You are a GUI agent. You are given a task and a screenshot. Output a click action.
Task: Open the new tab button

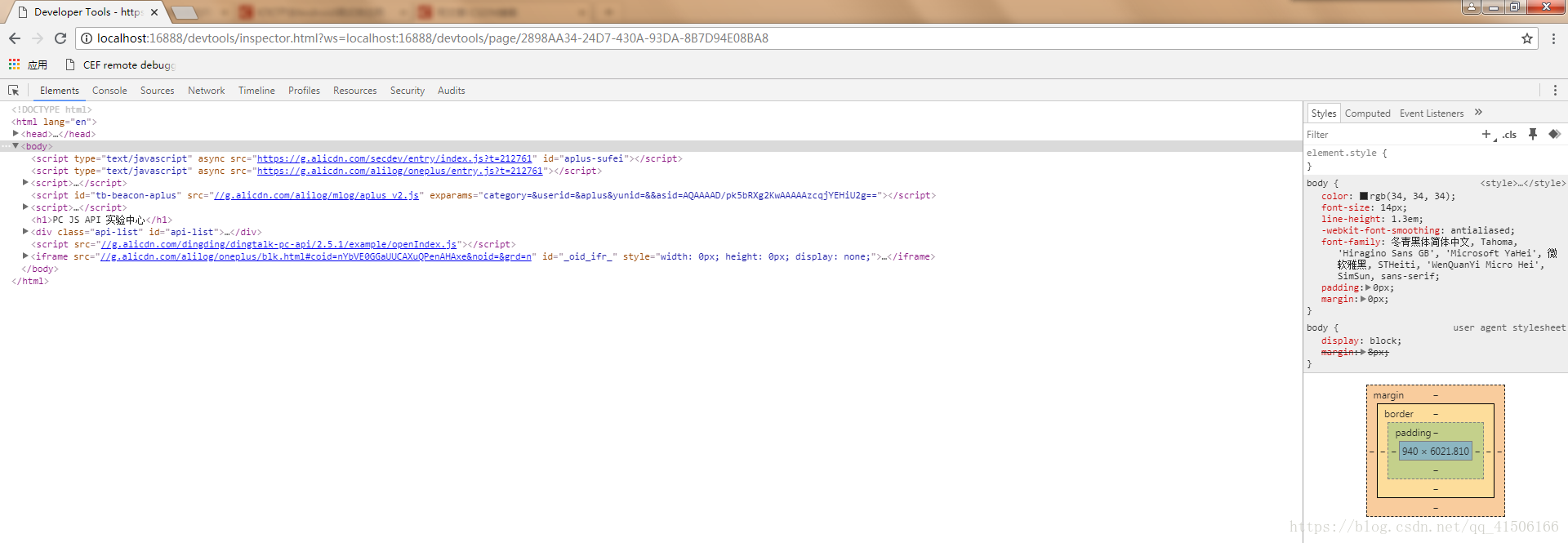[185, 12]
